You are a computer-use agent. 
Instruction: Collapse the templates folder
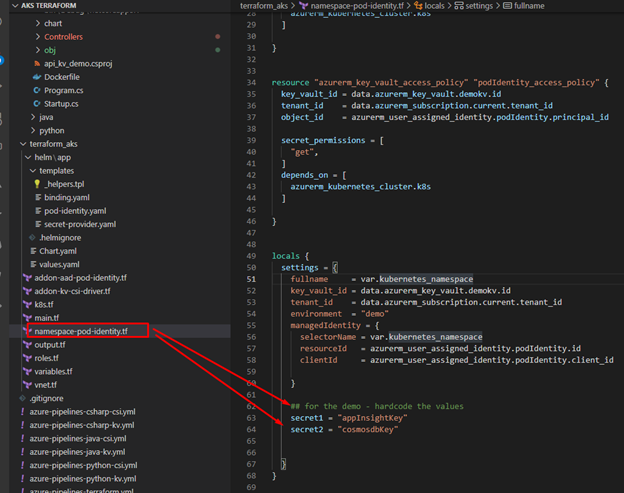[x=33, y=171]
